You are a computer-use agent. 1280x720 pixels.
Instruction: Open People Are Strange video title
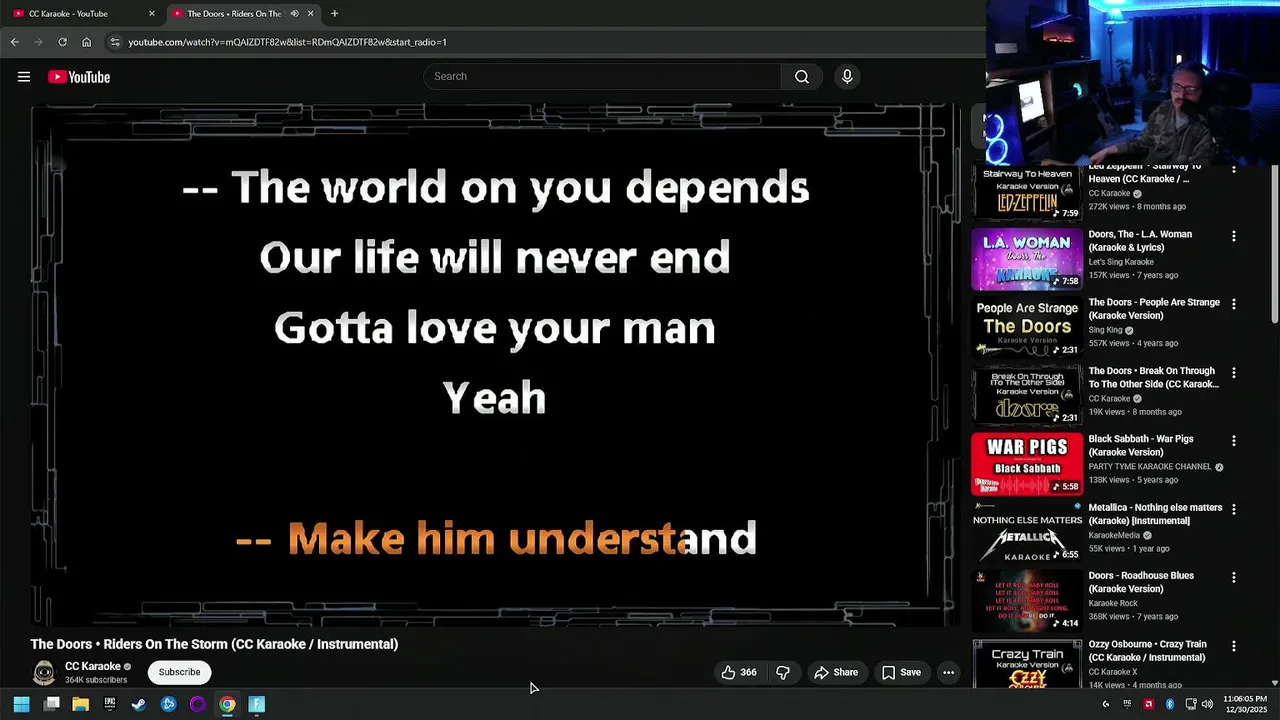pos(1154,309)
